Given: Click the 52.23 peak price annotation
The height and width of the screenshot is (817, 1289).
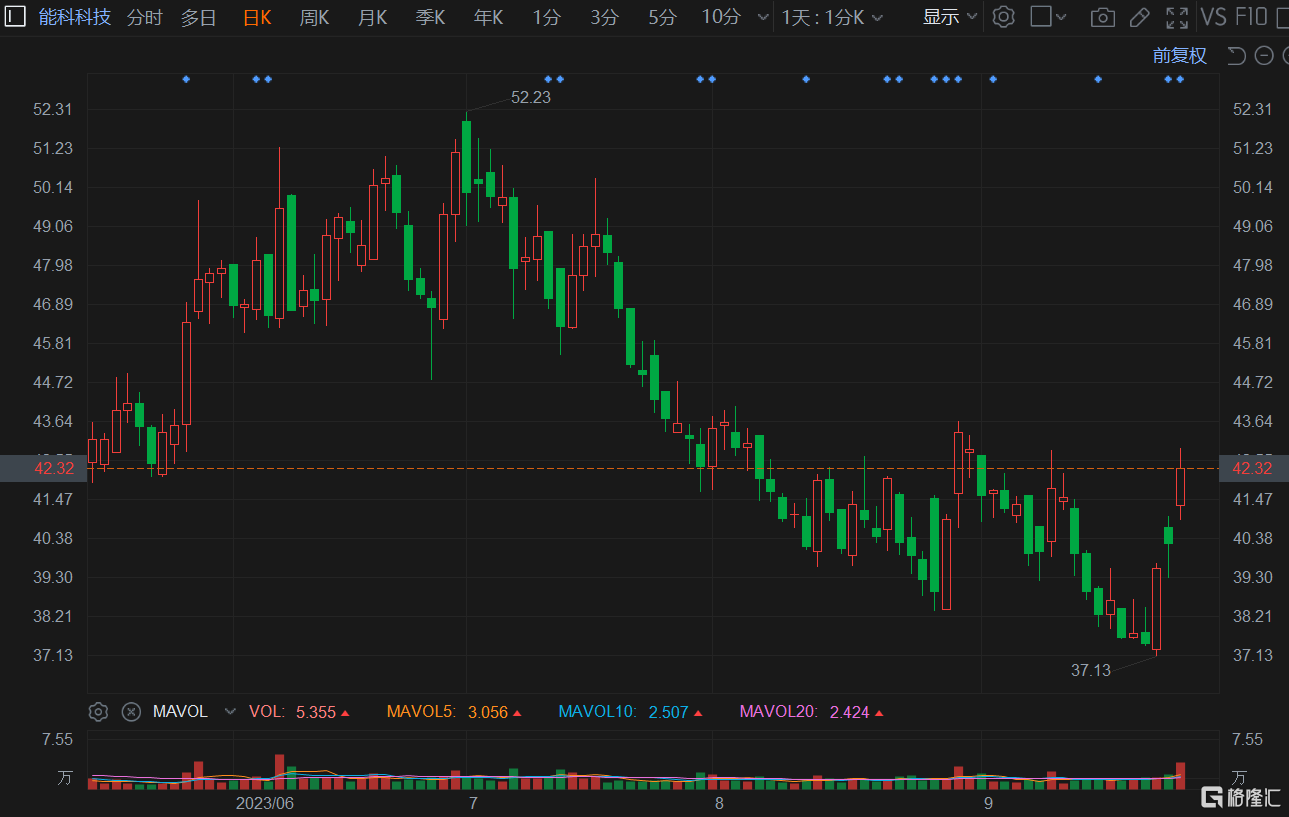Looking at the screenshot, I should tap(531, 97).
